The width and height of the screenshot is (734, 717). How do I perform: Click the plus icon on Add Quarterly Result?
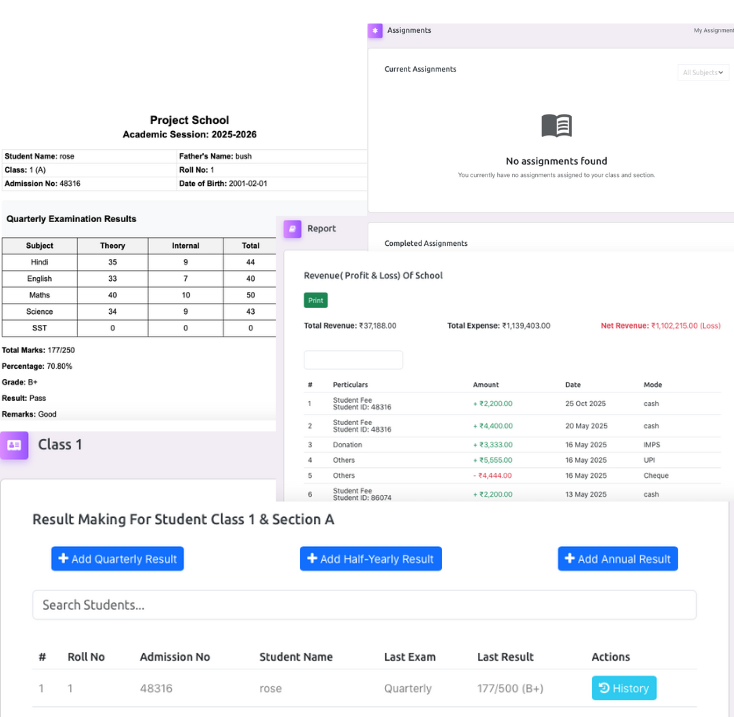point(63,559)
